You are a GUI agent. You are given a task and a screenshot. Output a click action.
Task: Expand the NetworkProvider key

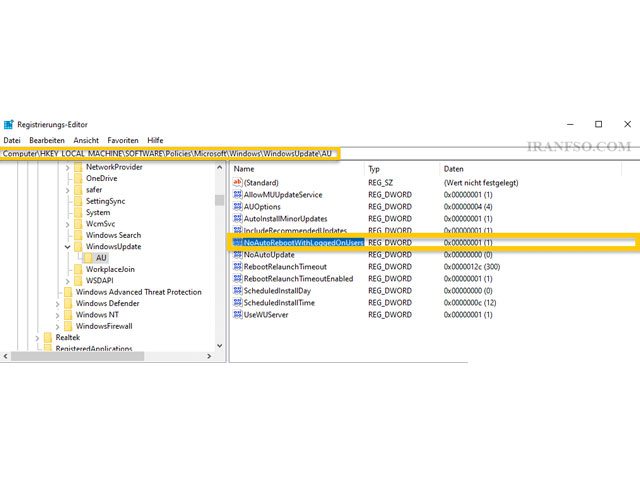point(67,167)
